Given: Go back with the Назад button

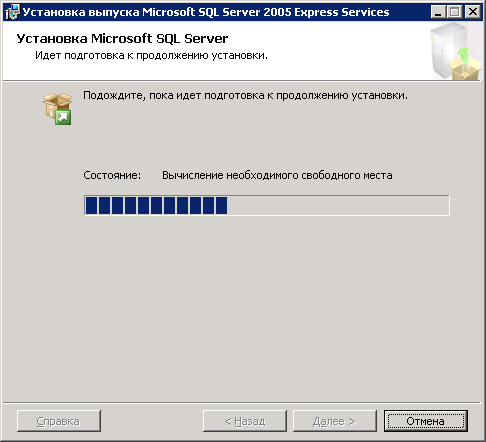Looking at the screenshot, I should pyautogui.click(x=245, y=421).
